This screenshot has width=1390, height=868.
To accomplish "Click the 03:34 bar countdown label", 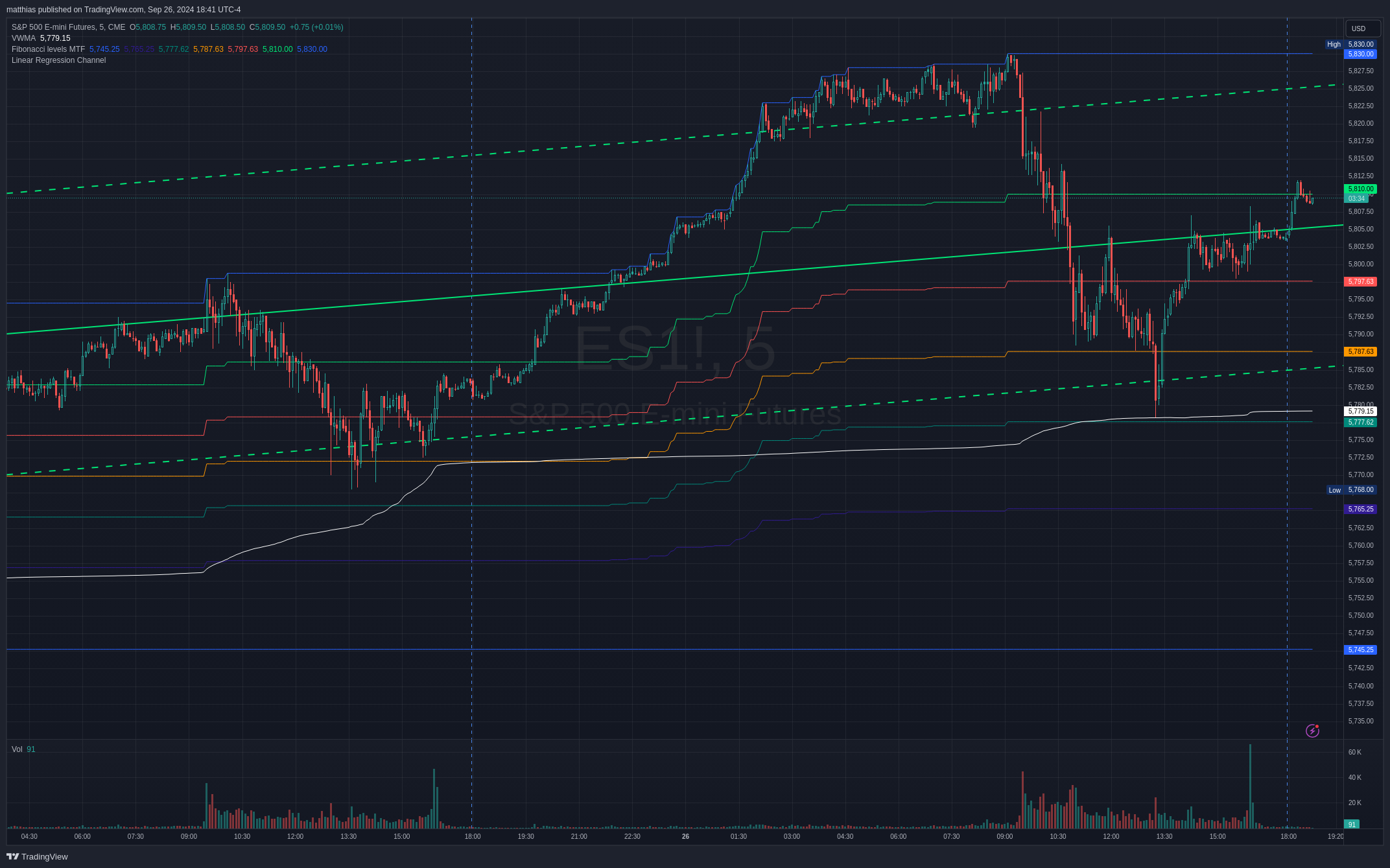I will (x=1356, y=198).
